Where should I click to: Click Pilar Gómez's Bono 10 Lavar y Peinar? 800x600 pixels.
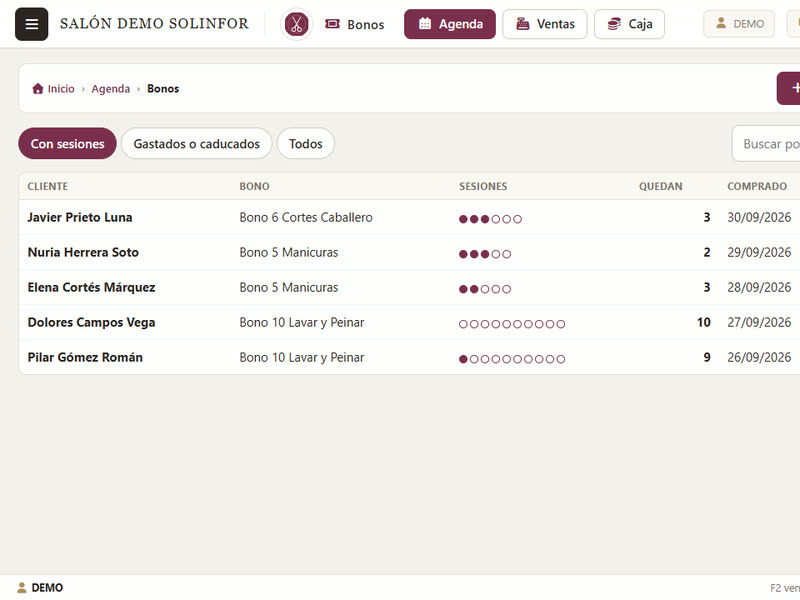[x=302, y=357]
